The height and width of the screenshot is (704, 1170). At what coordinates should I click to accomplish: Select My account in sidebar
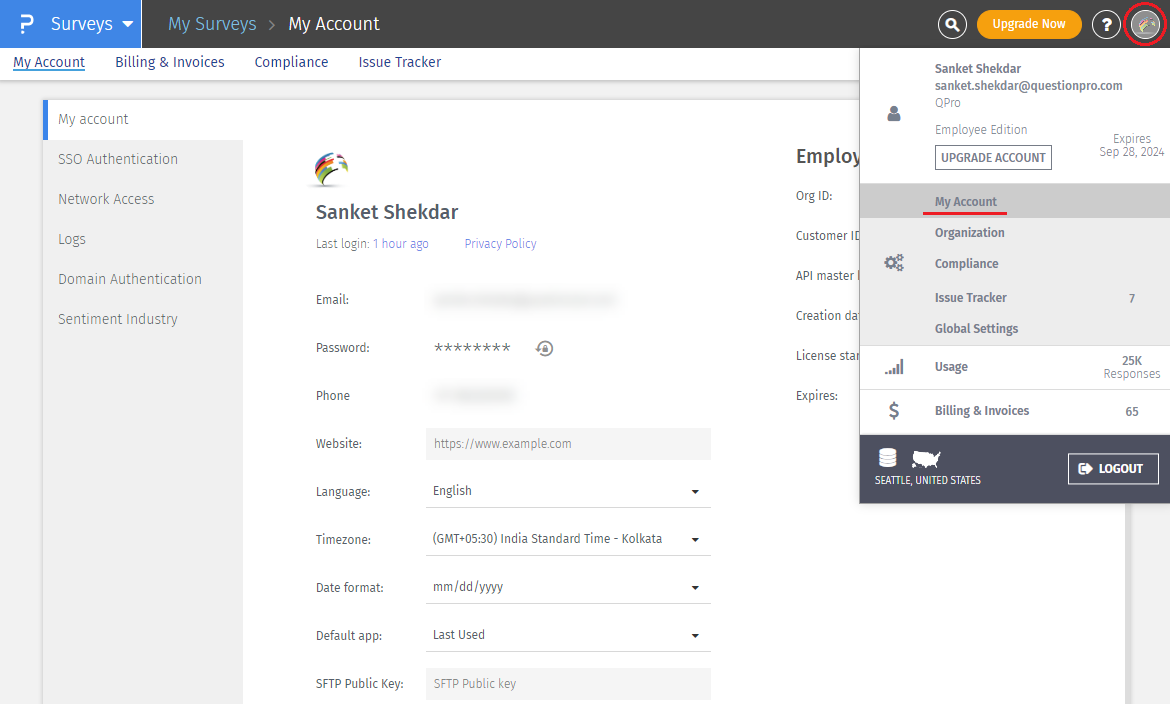pyautogui.click(x=143, y=119)
